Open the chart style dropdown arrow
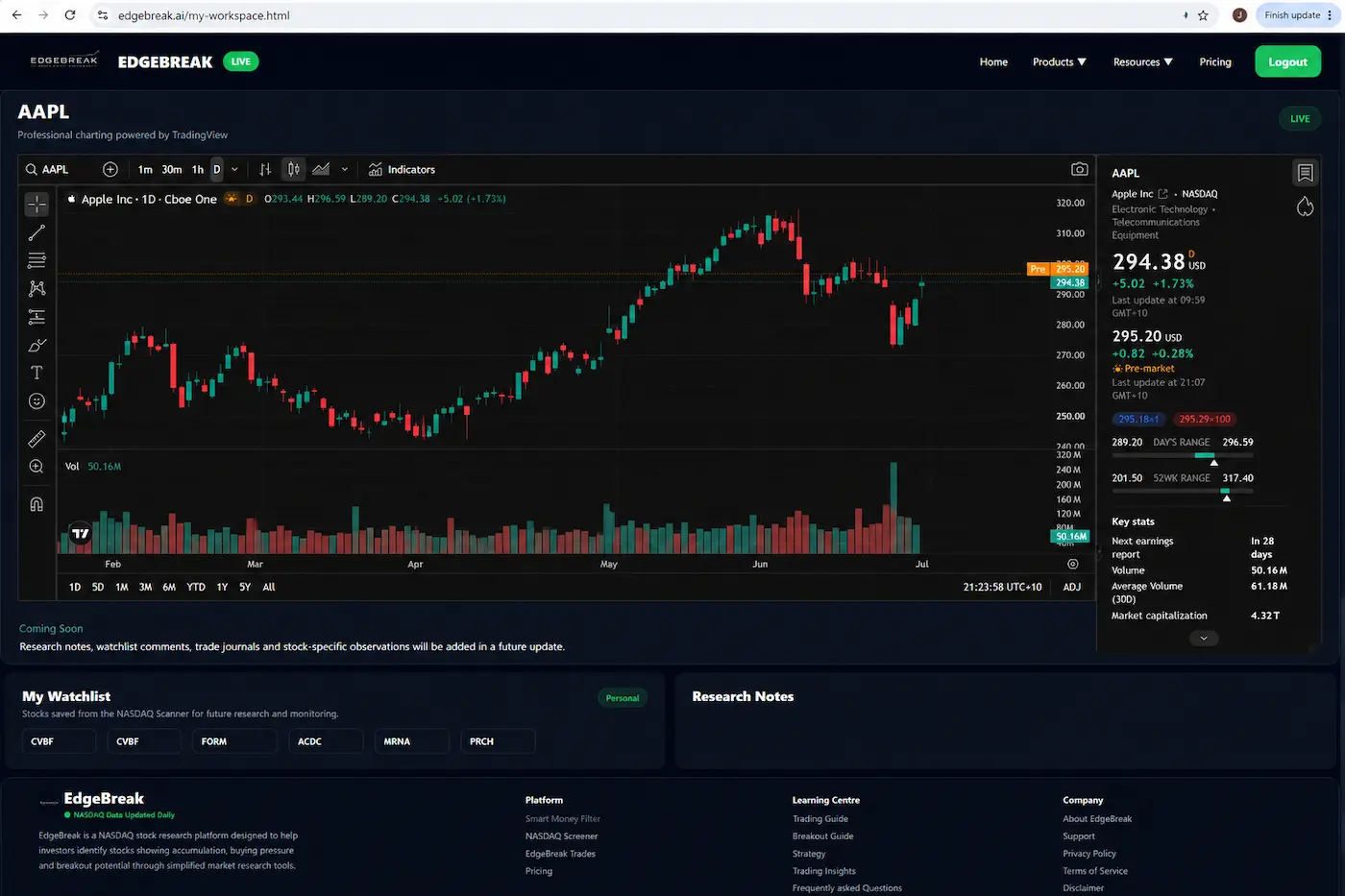This screenshot has height=896, width=1345. coord(345,169)
